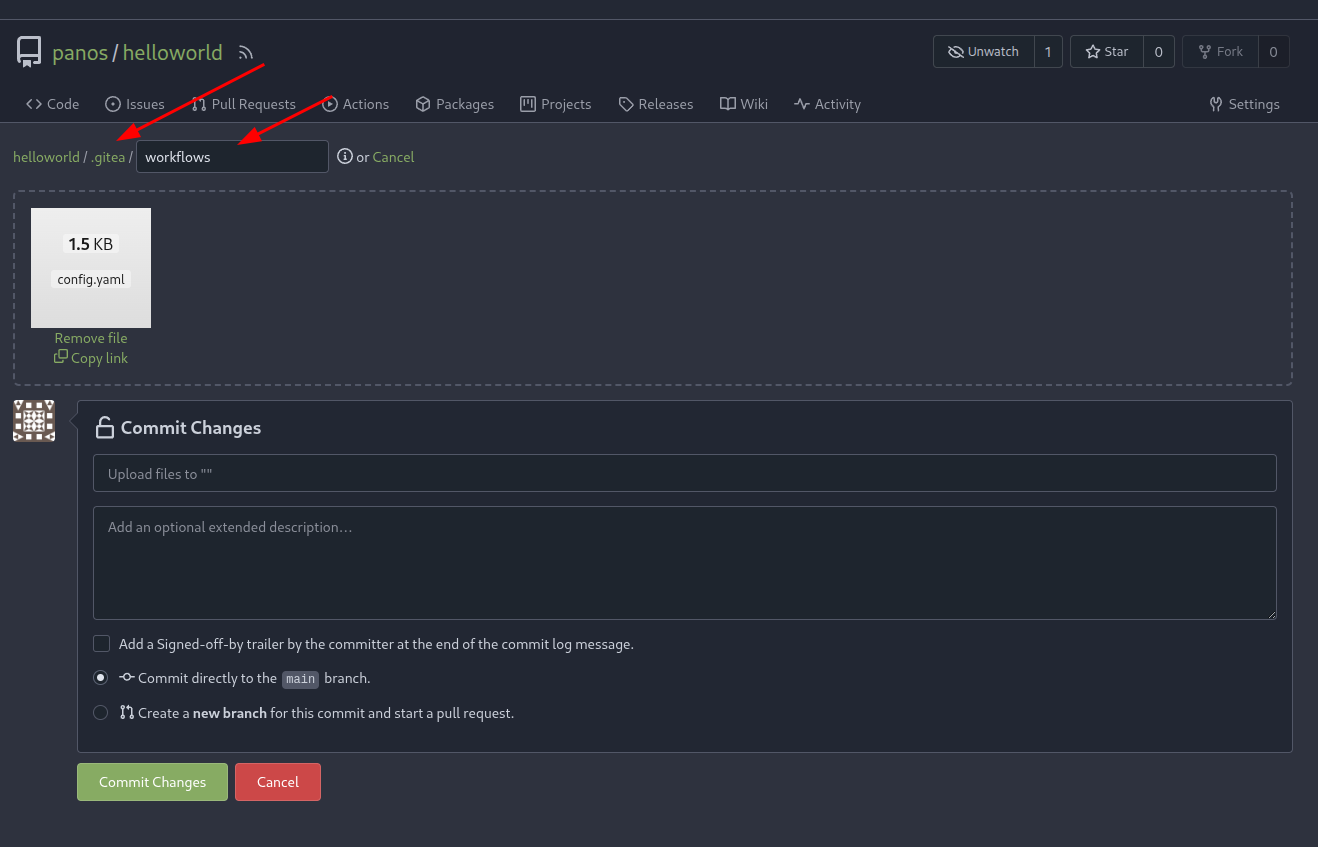Click the commit message field

point(684,473)
